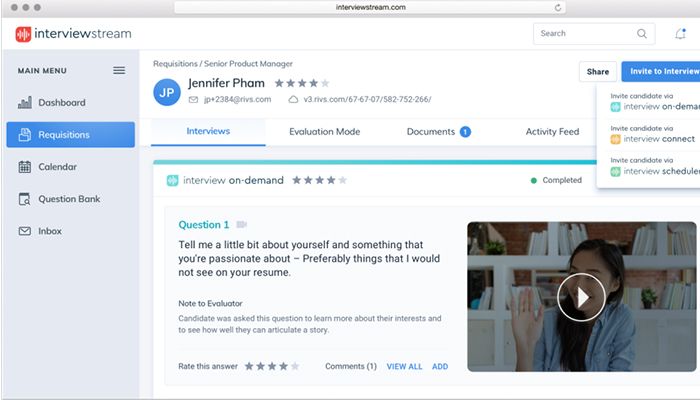Screen dimensions: 700x400
Task: Click the Calendar icon in sidebar
Action: (x=25, y=167)
